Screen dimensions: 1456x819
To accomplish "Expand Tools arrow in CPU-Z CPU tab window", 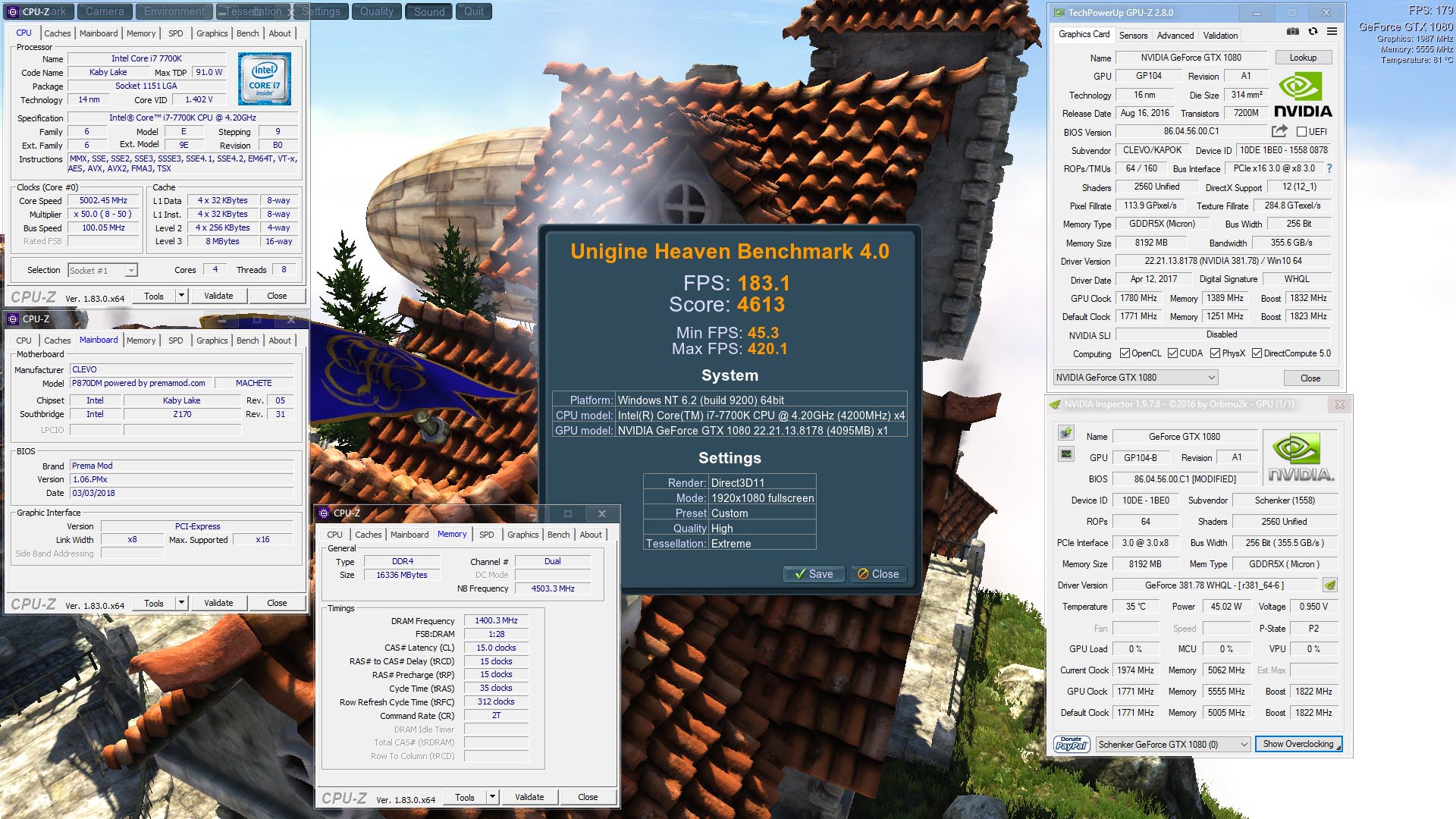I will pyautogui.click(x=181, y=296).
